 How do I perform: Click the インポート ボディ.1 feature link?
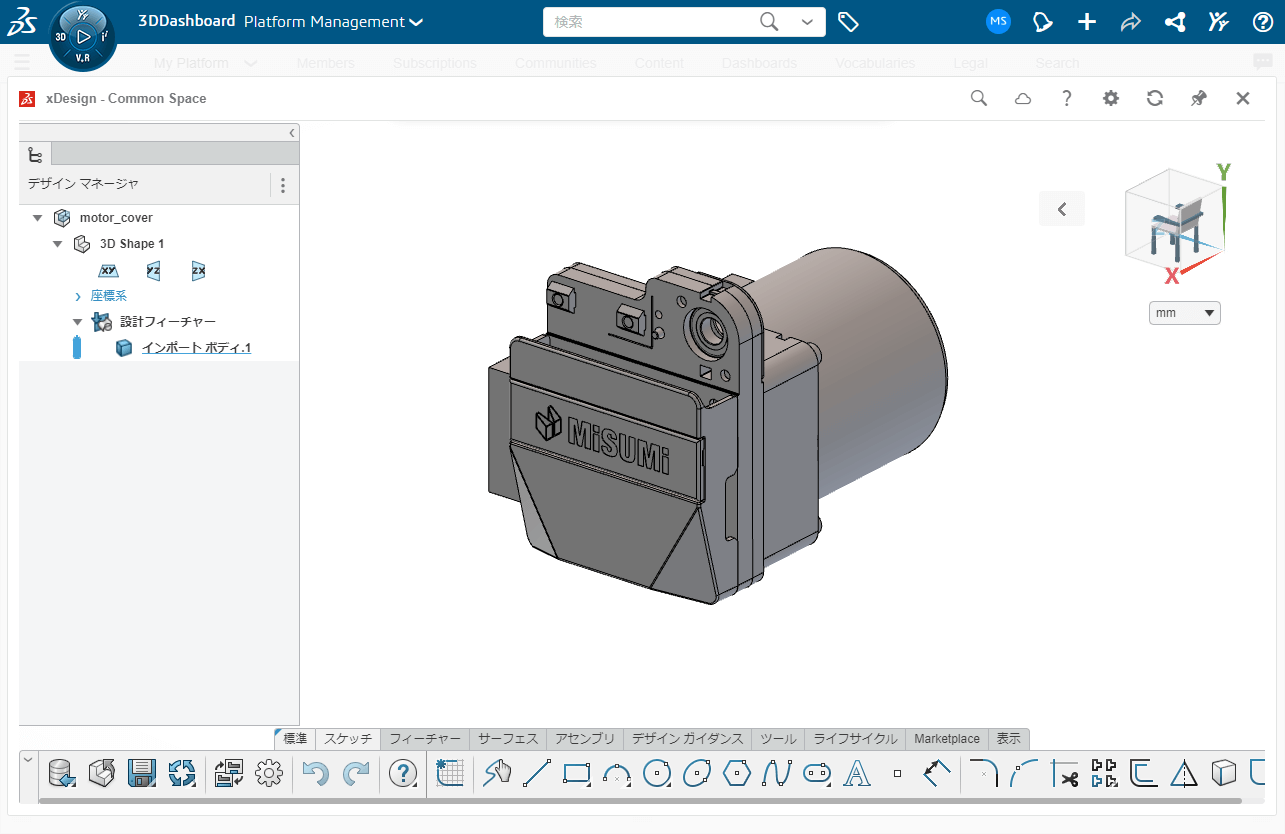(197, 348)
